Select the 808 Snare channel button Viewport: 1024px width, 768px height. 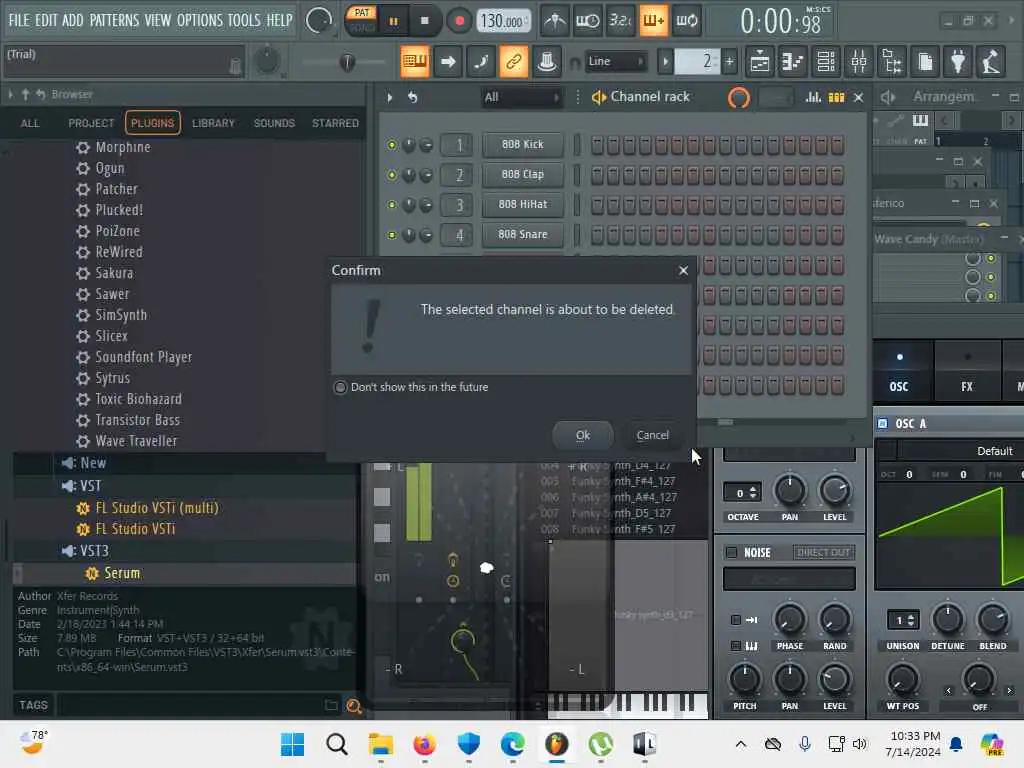pos(522,234)
